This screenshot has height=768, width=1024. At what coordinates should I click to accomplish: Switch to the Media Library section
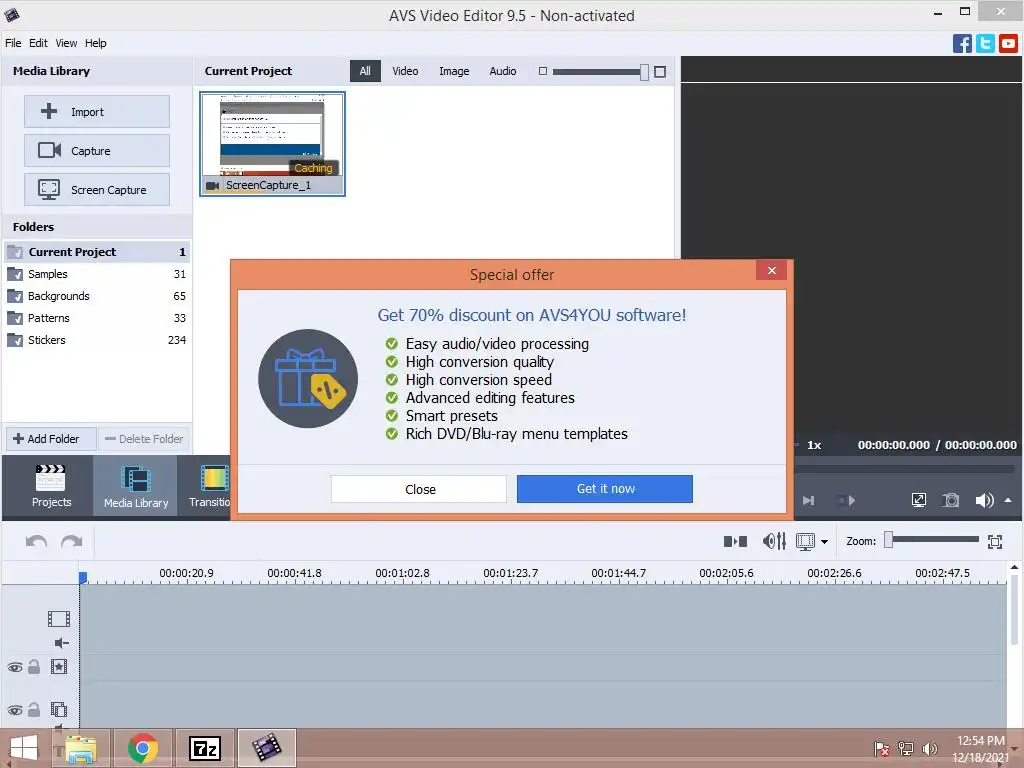136,486
